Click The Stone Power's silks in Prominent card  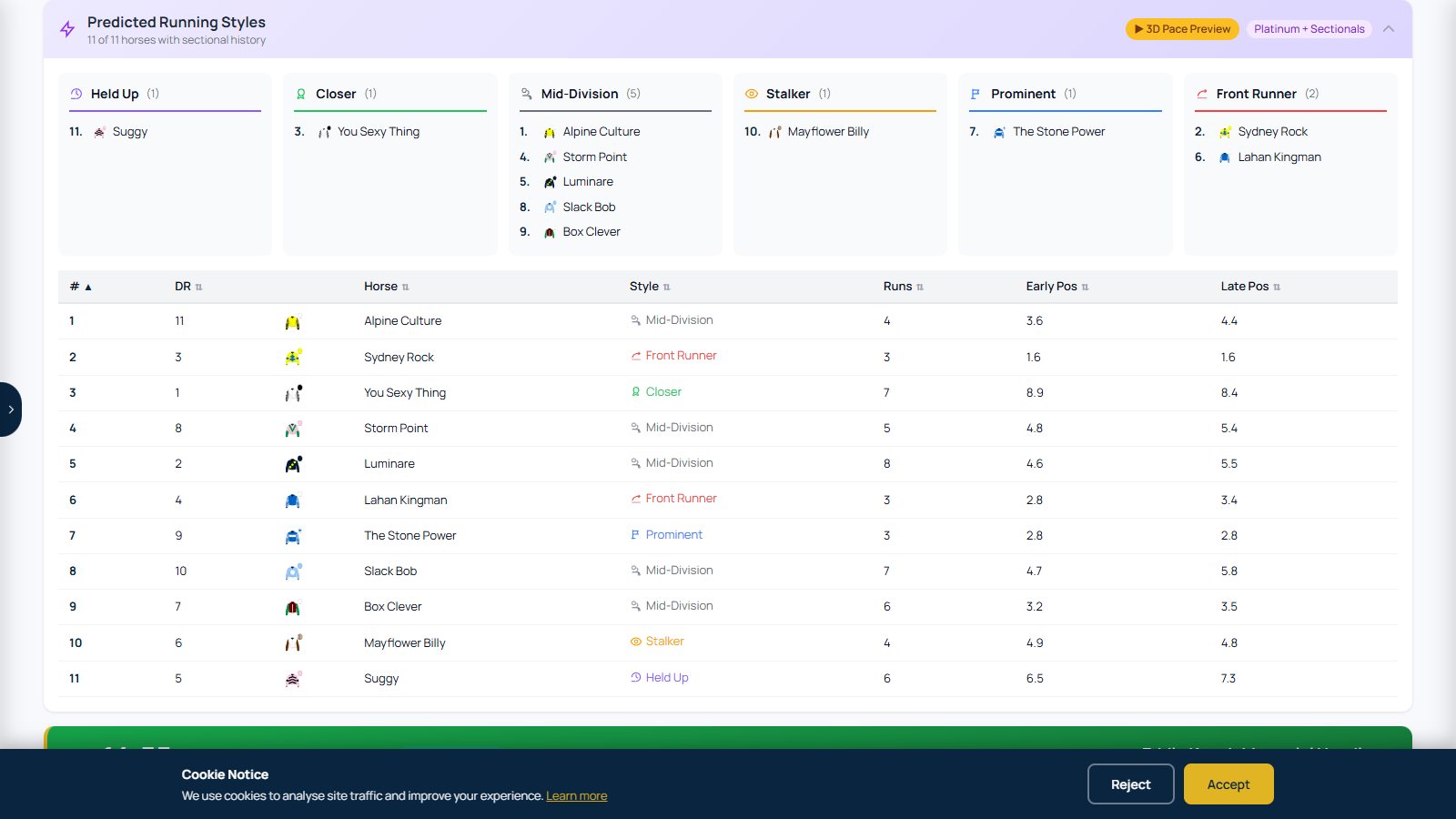click(999, 132)
